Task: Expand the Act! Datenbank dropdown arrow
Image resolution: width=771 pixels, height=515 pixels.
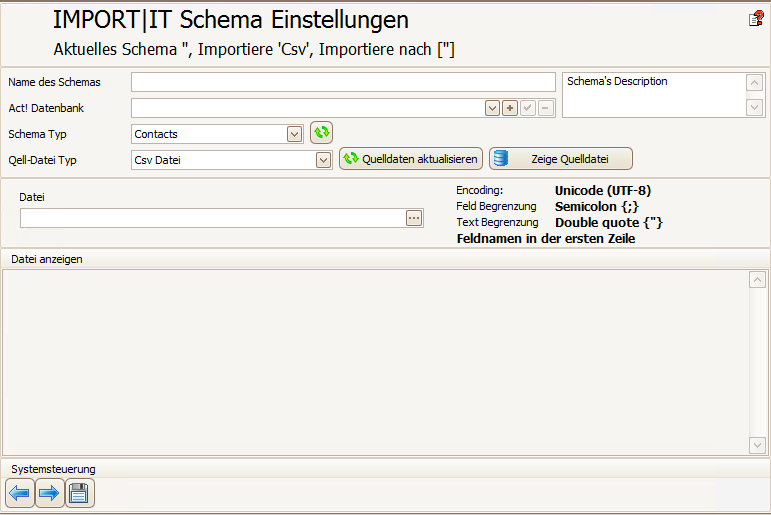Action: pyautogui.click(x=492, y=108)
